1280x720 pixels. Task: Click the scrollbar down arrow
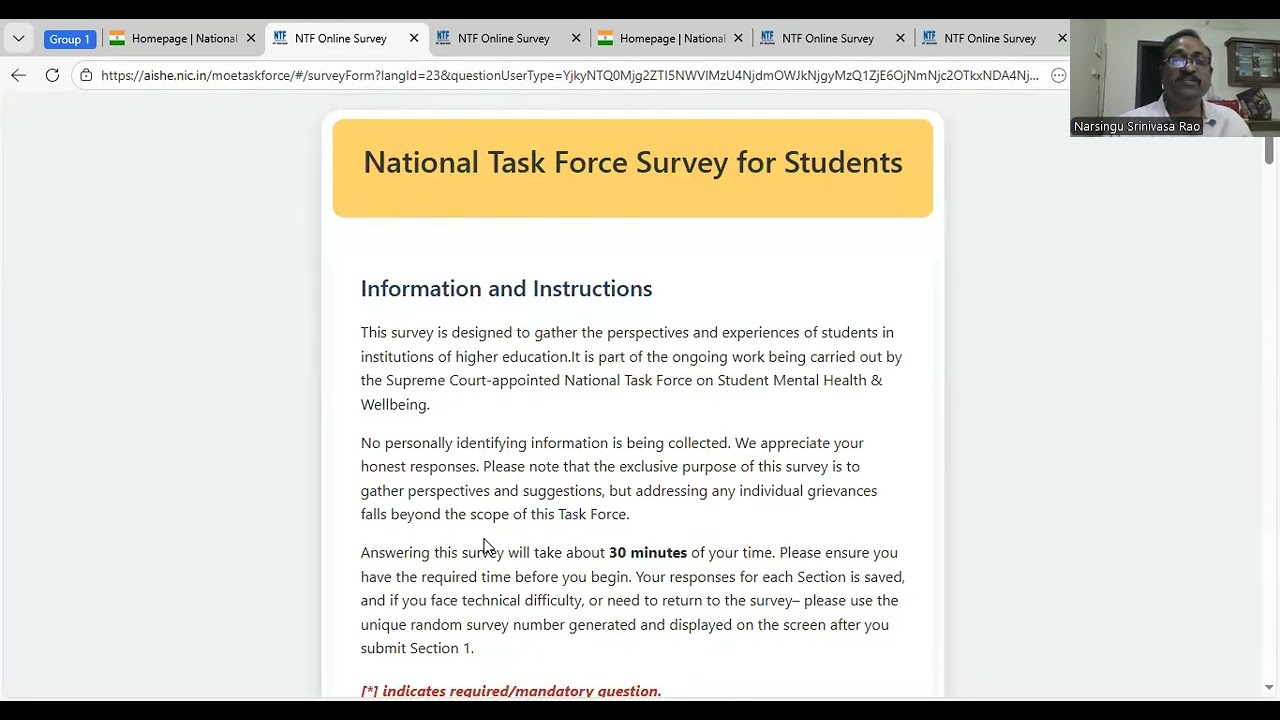coord(1269,688)
